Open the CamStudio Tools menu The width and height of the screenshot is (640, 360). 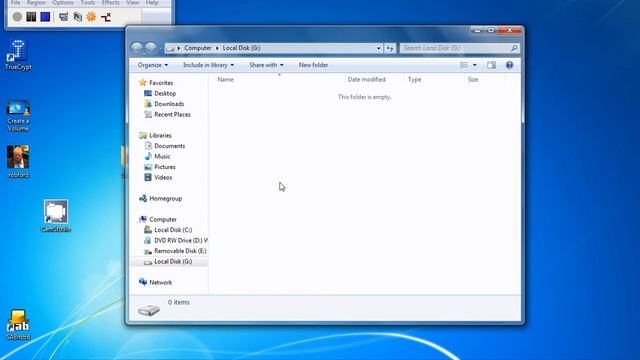tap(88, 2)
